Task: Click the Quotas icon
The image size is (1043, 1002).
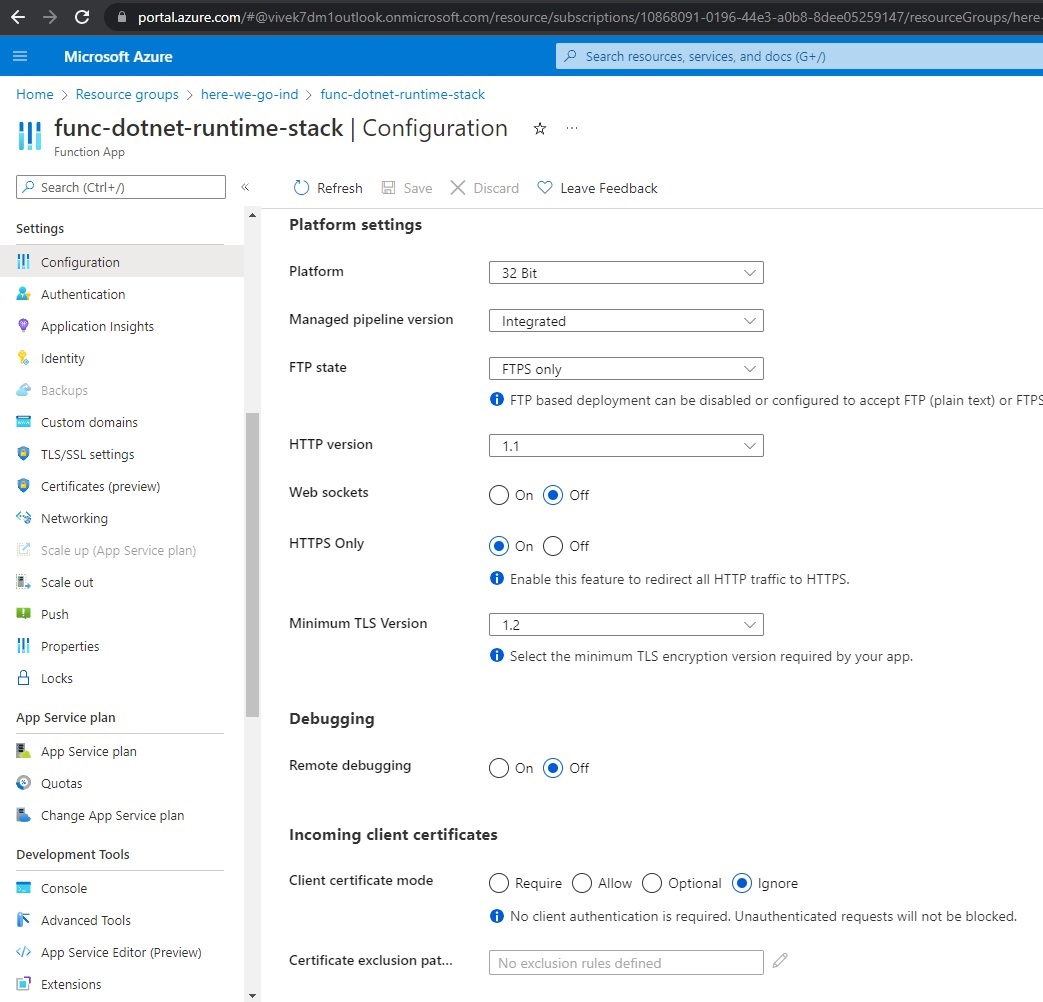Action: [23, 782]
